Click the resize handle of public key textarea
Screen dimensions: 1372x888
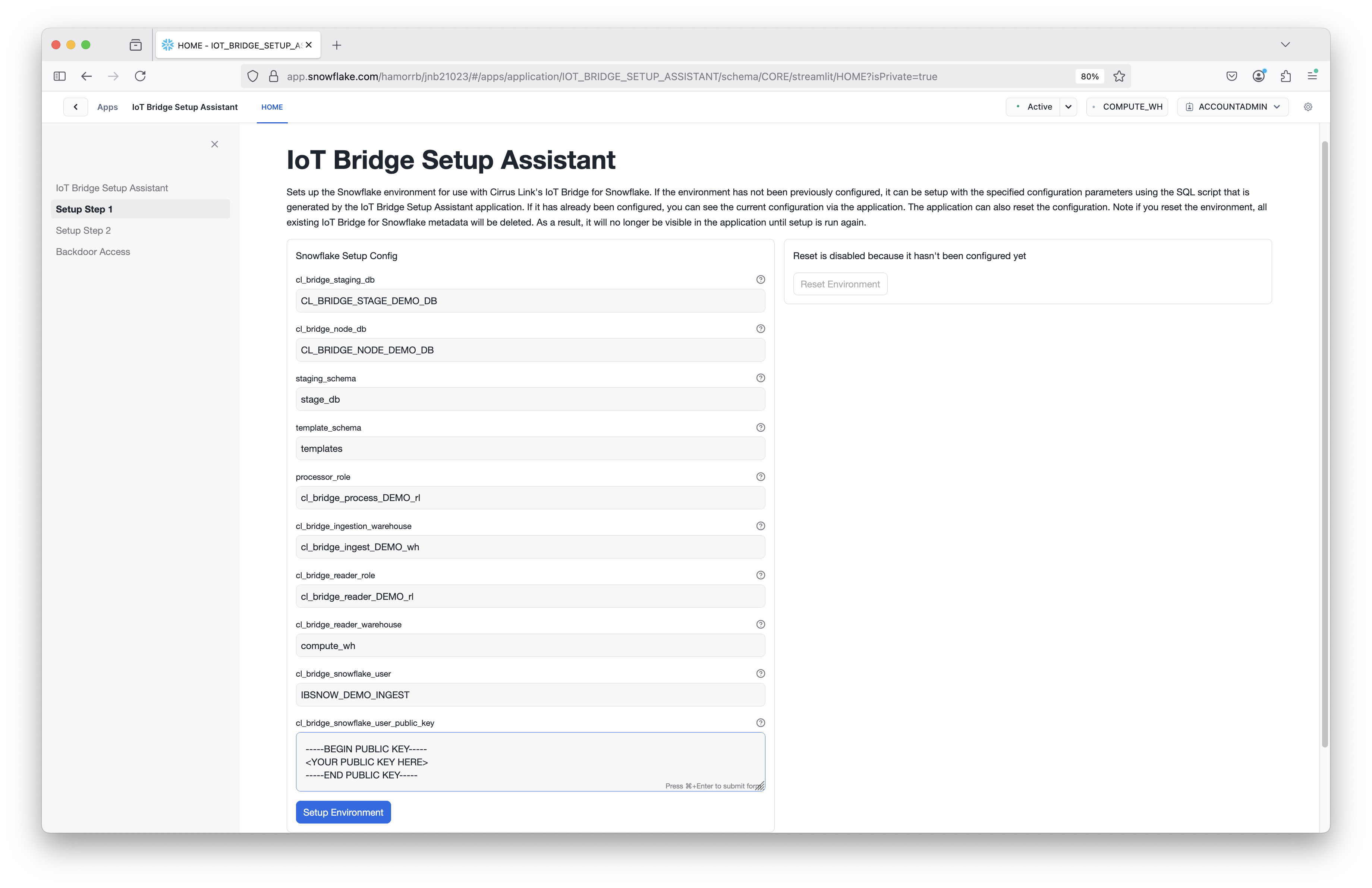coord(760,787)
